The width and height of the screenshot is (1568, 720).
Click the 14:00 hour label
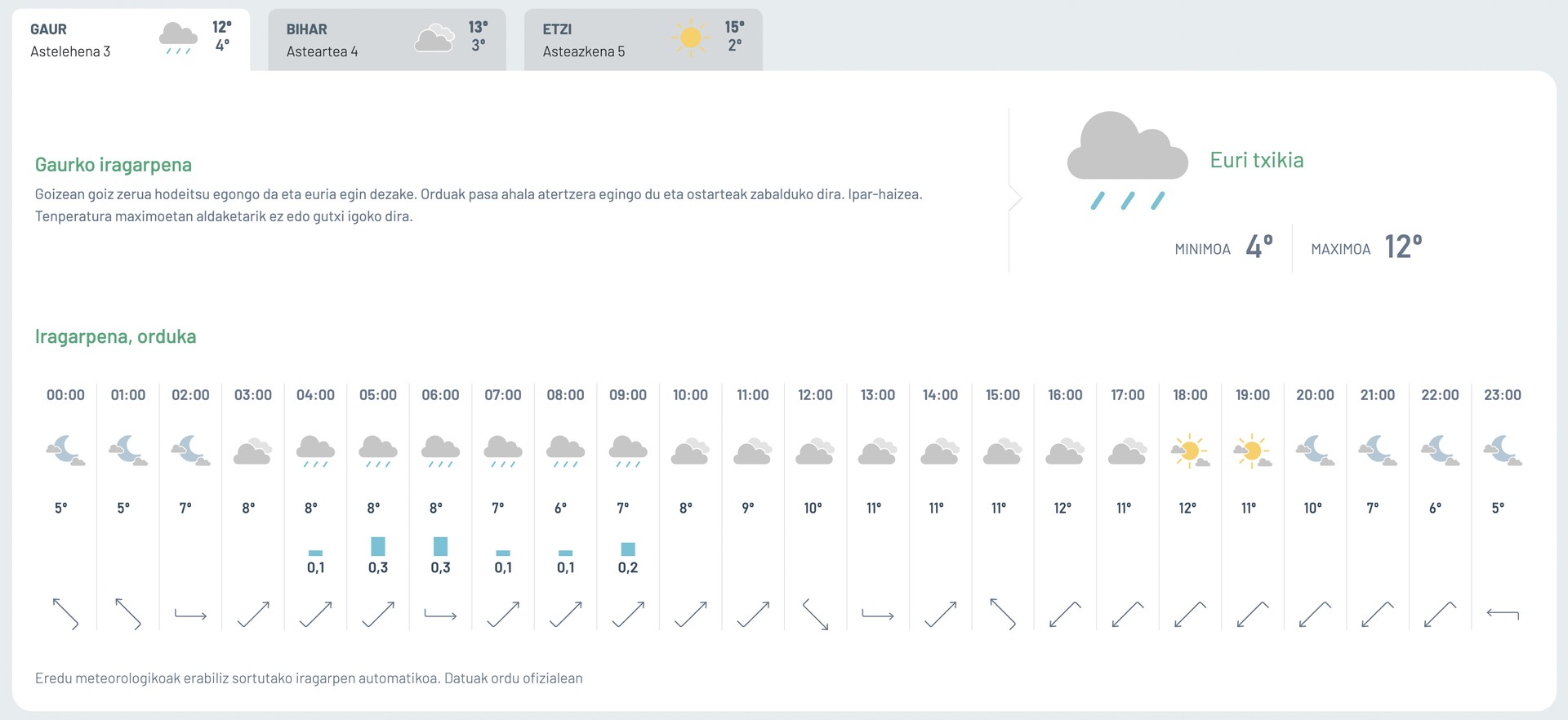click(x=940, y=395)
